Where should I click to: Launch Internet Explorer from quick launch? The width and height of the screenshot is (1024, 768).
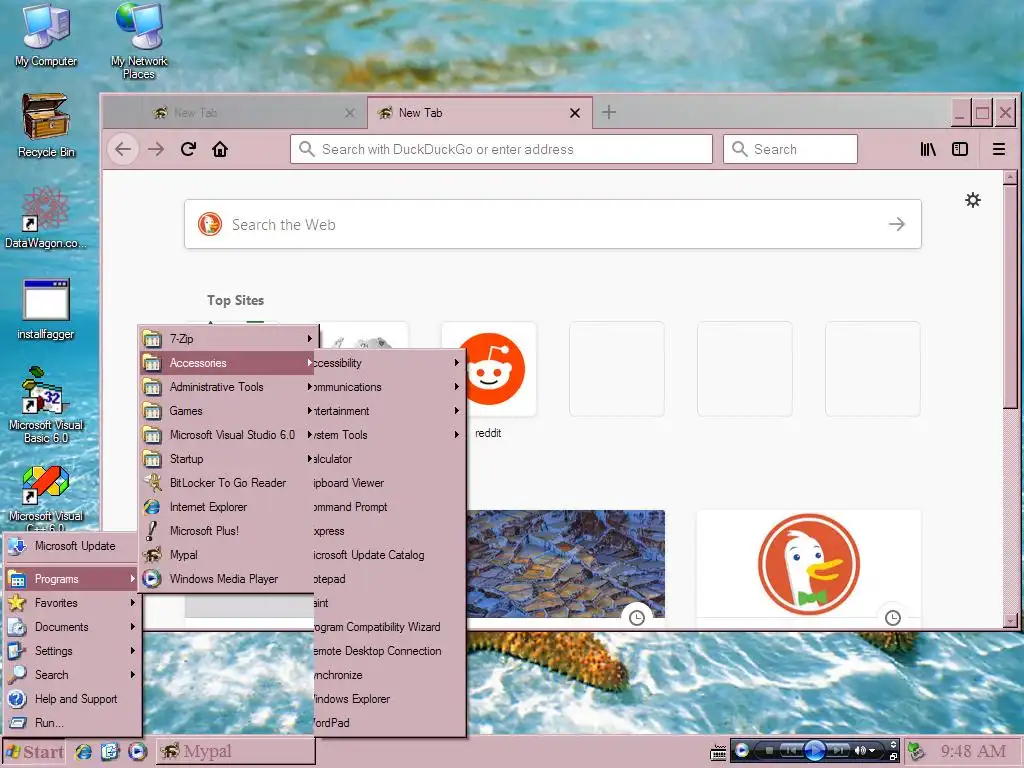tap(83, 752)
